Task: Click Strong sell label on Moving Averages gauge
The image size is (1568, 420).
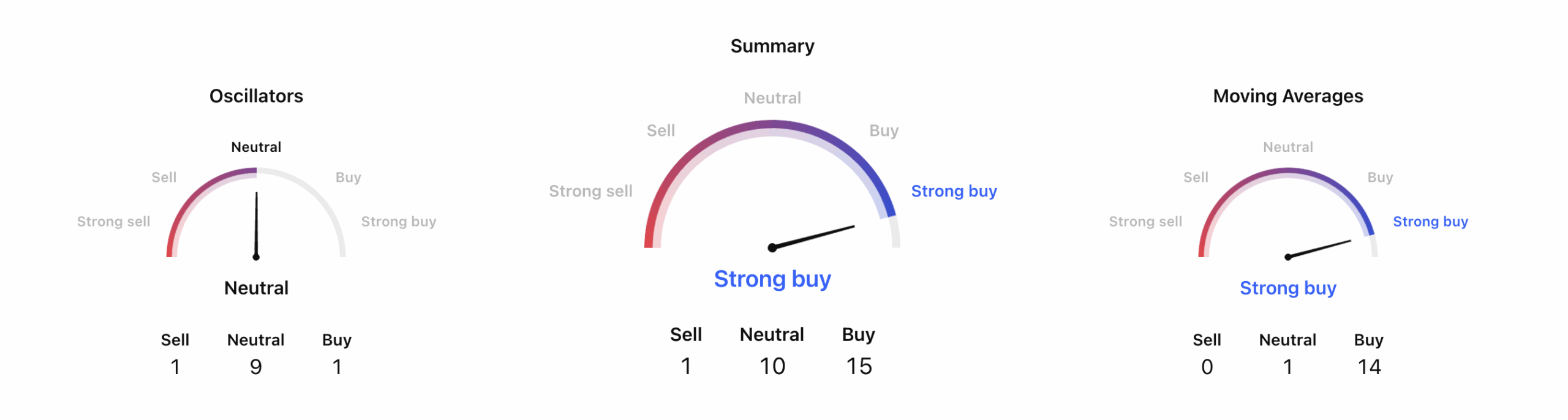Action: click(1145, 222)
